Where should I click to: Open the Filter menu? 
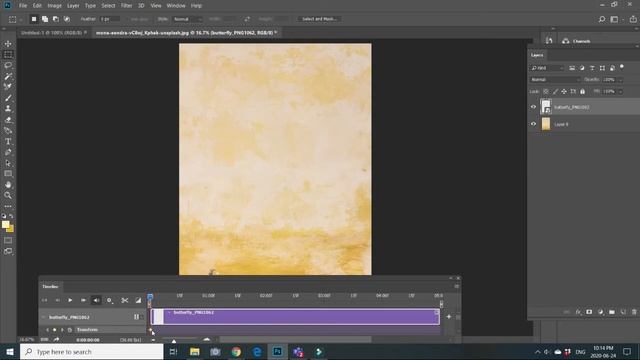[126, 6]
